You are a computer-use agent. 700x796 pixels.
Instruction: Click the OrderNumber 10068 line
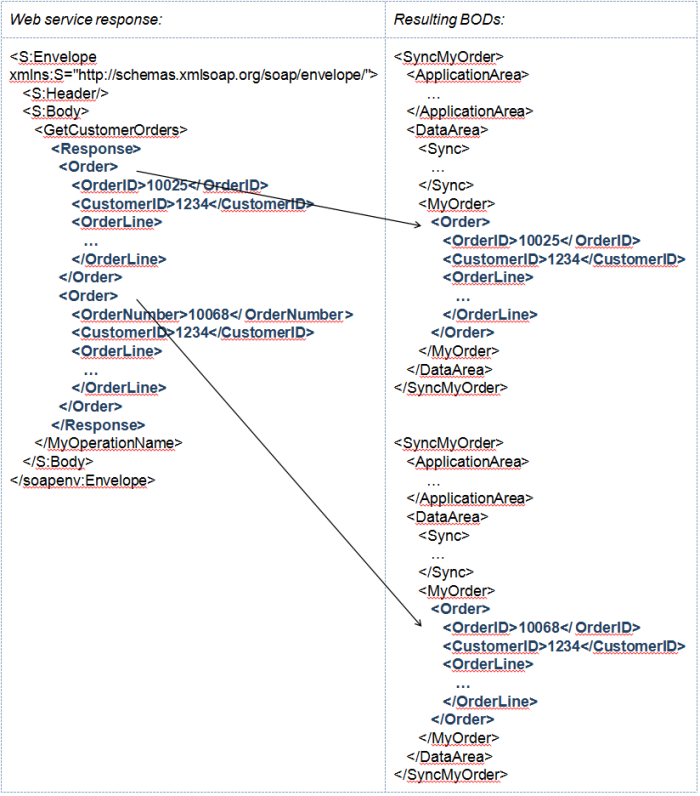212,315
